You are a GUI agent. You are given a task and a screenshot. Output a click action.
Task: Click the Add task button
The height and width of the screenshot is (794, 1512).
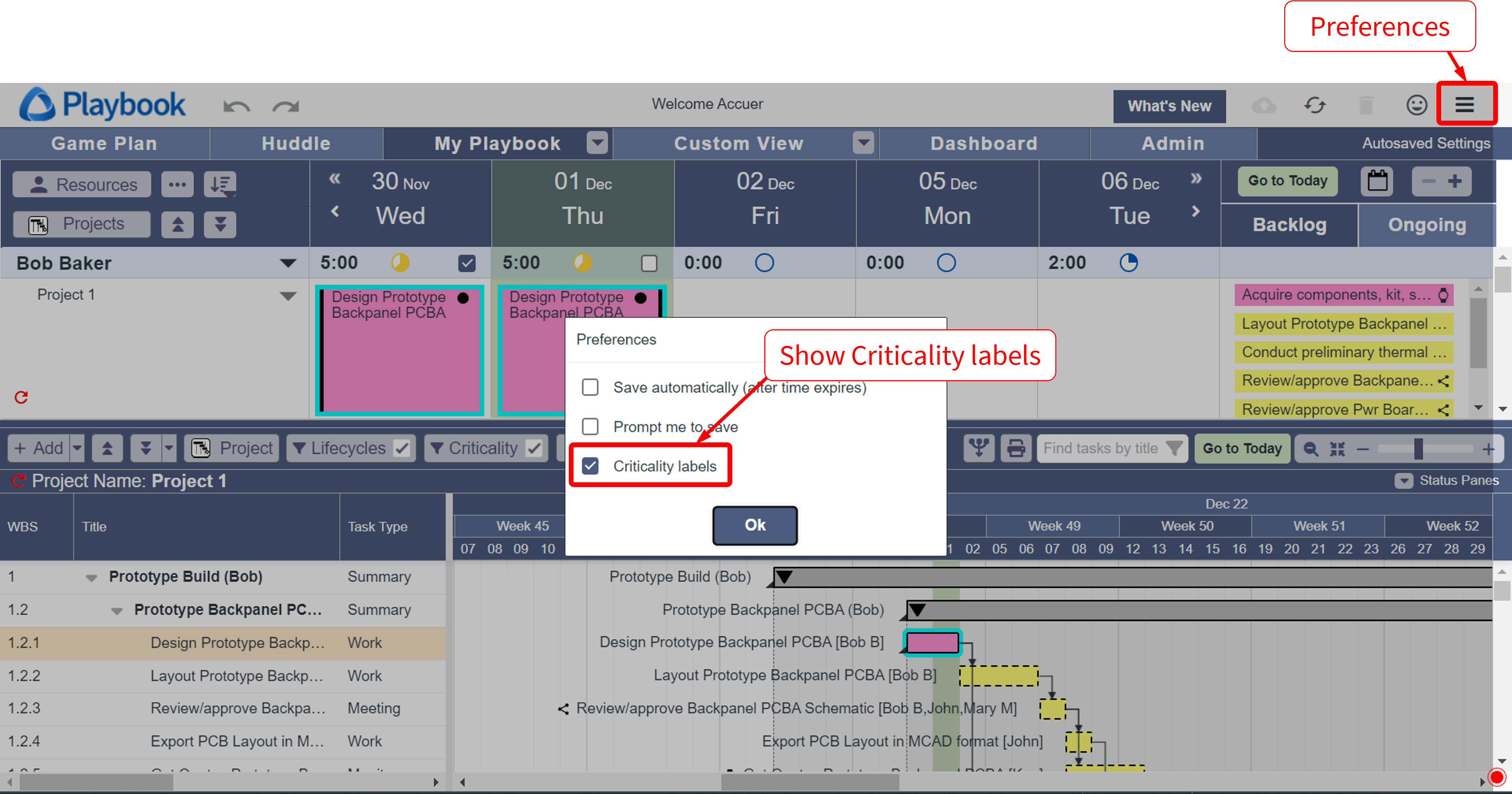(x=39, y=449)
